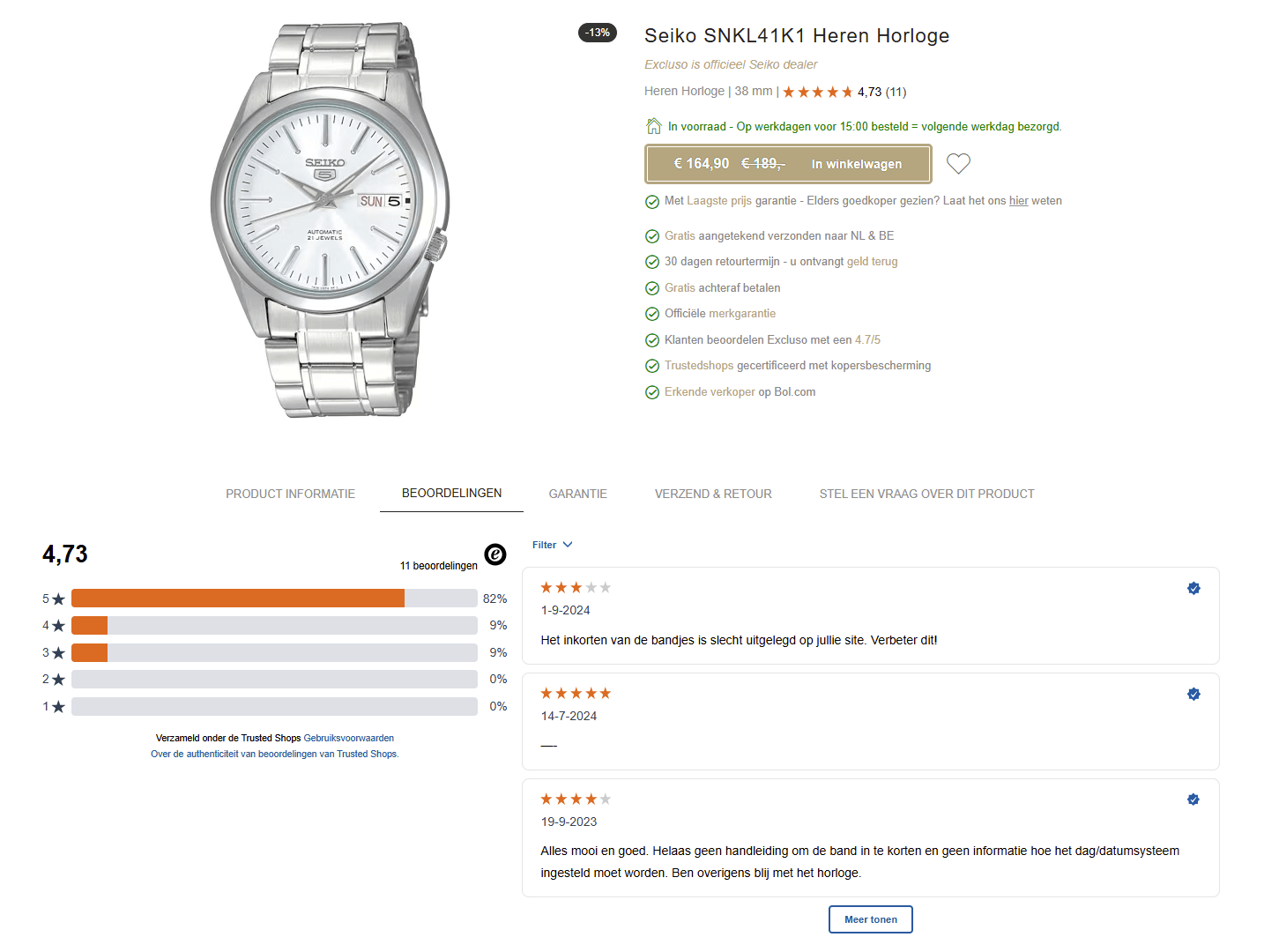Open the Verzend & Retour tab
The width and height of the screenshot is (1264, 952).
coord(713,494)
